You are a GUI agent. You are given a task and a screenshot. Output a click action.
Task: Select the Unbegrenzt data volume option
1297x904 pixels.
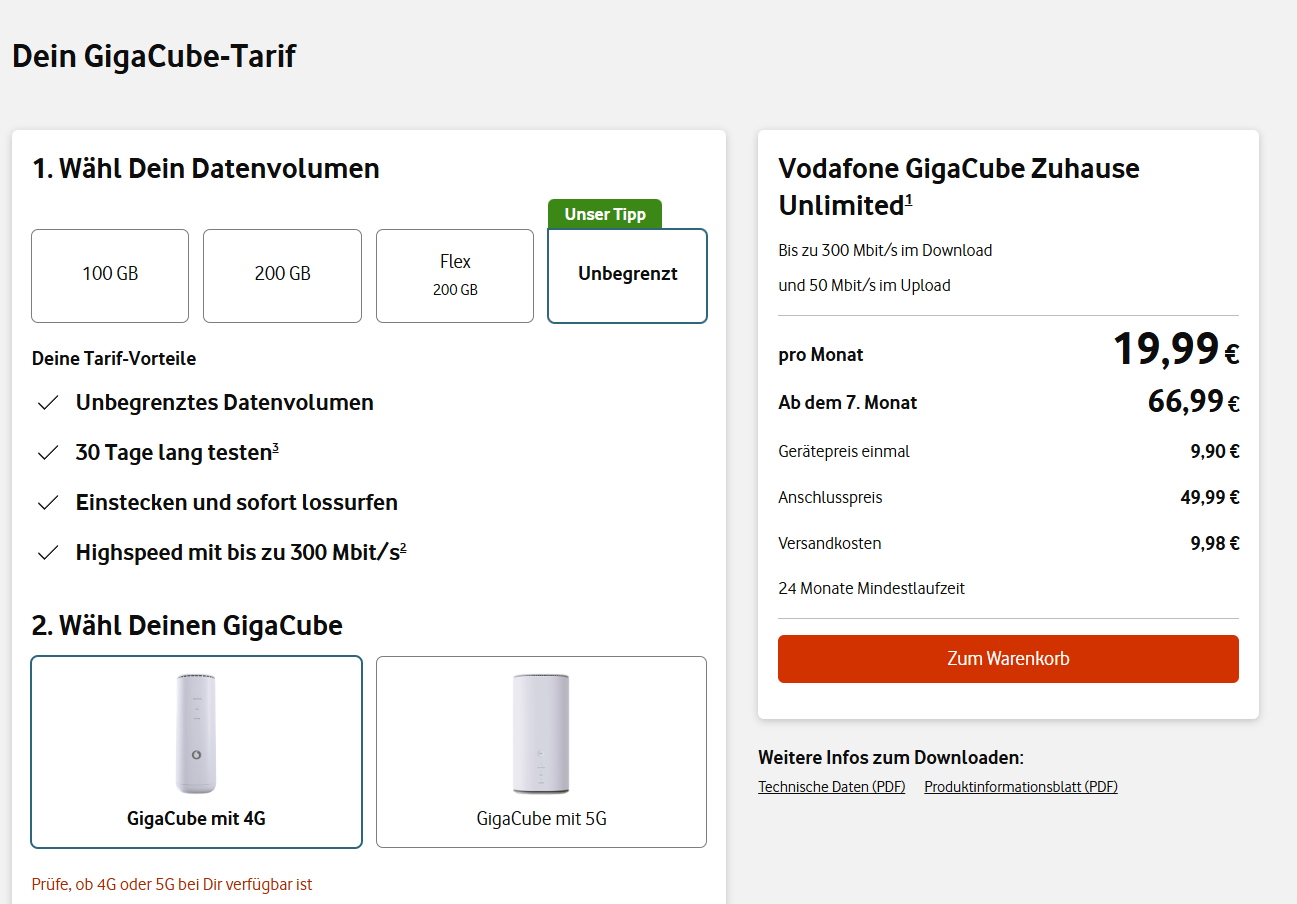pos(627,275)
